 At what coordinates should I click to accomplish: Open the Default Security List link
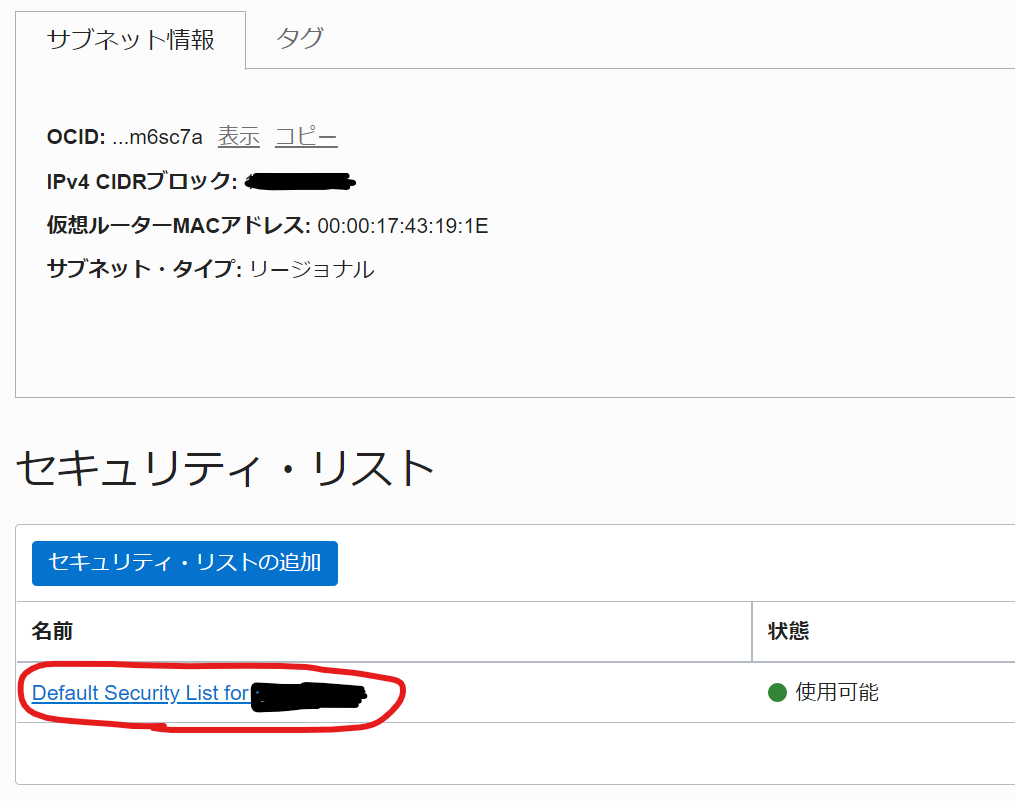(199, 693)
